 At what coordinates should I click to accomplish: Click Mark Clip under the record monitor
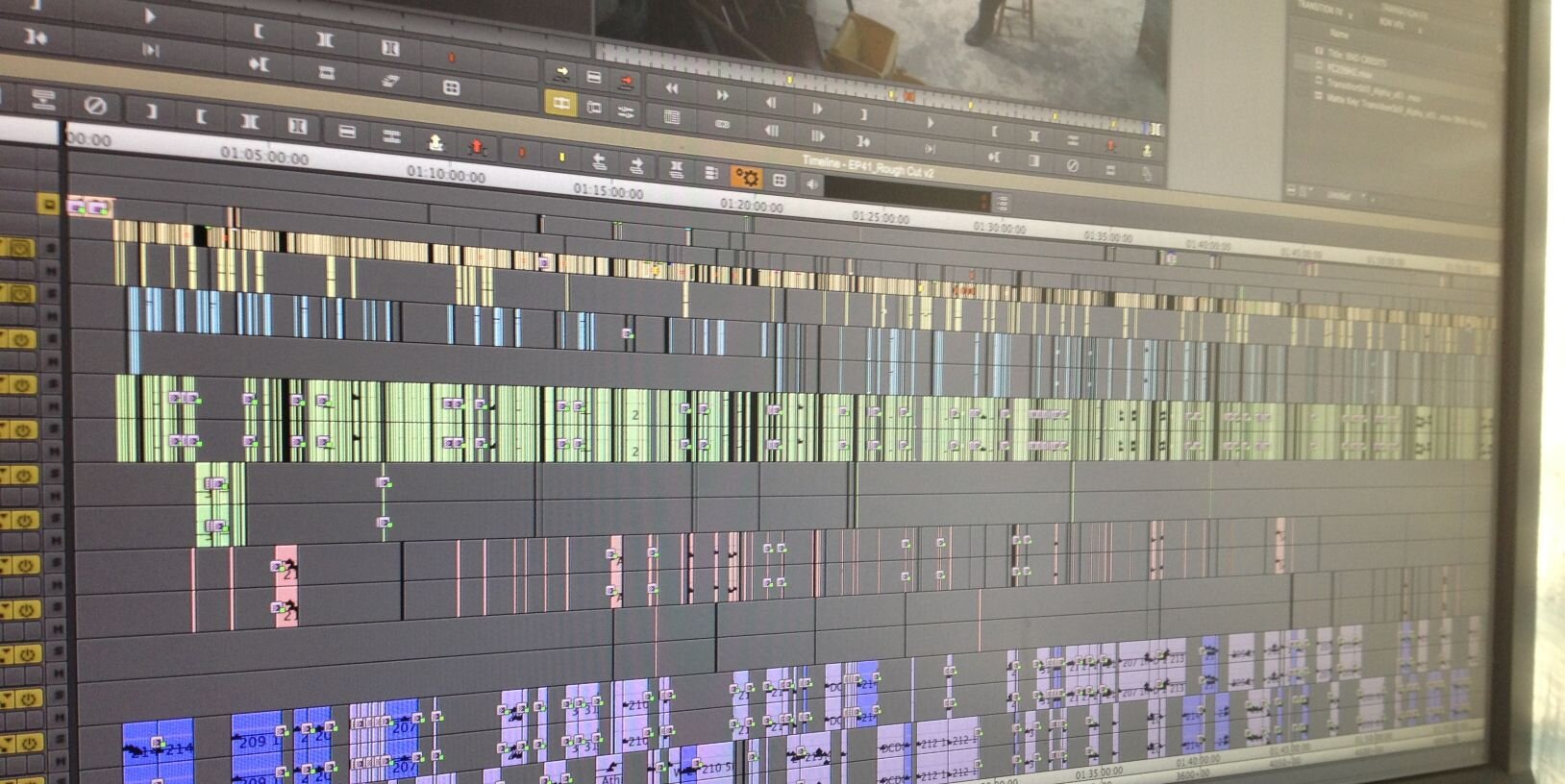click(x=1033, y=135)
